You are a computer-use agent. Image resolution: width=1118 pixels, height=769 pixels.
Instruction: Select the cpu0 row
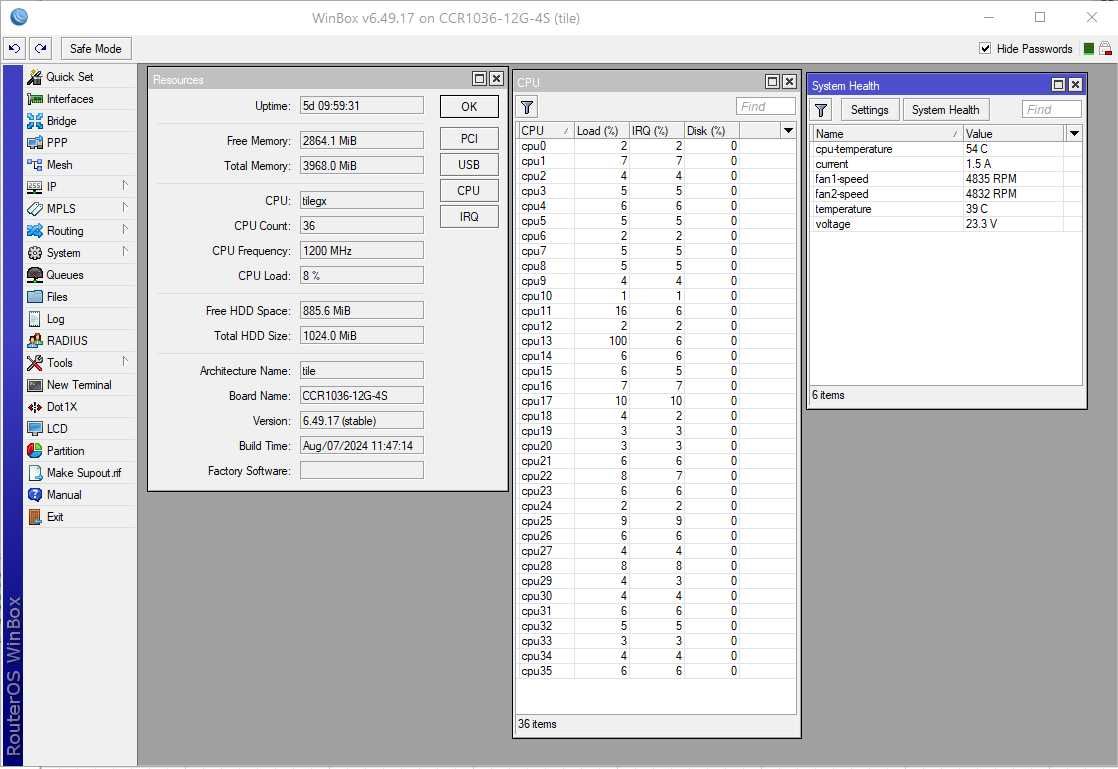656,146
